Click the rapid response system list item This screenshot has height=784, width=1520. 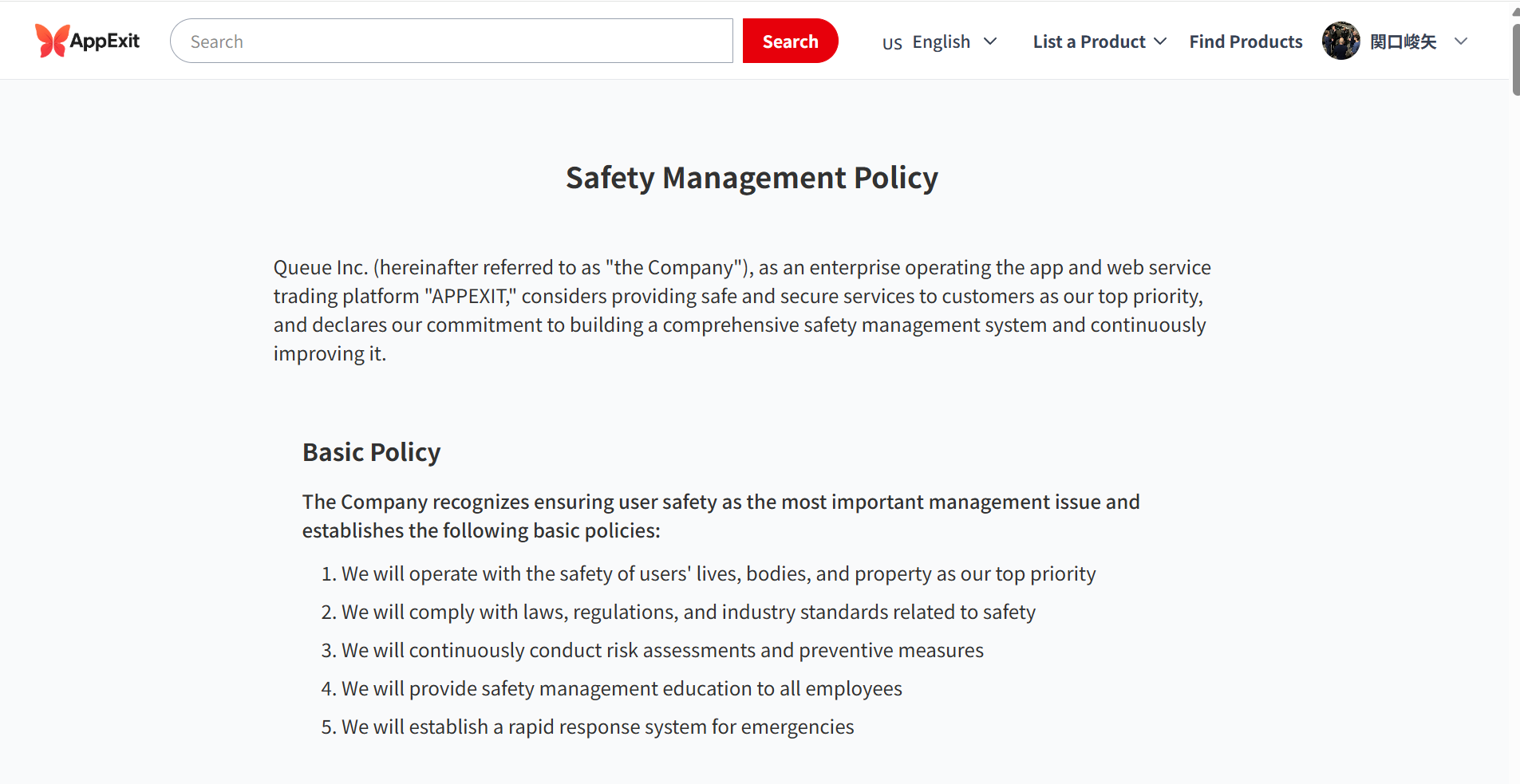pyautogui.click(x=597, y=727)
